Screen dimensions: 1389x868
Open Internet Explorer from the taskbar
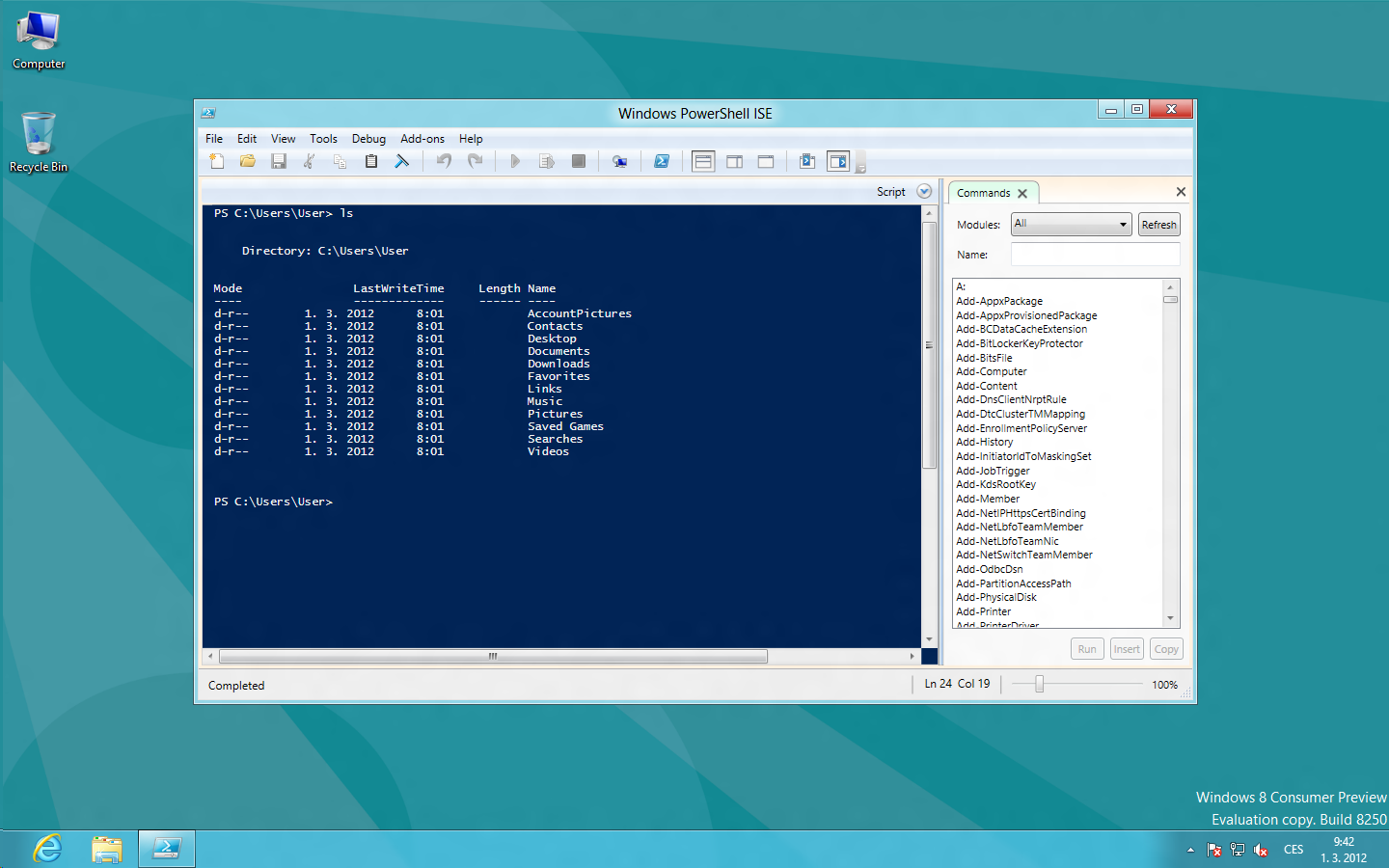click(x=47, y=849)
